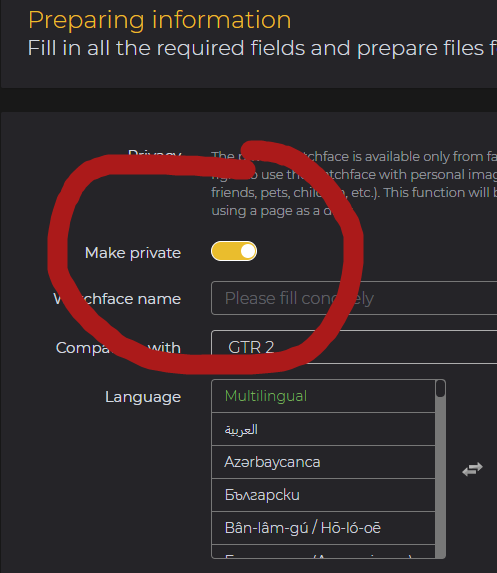This screenshot has width=497, height=573.
Task: Click the Preparing information heading
Action: pos(160,20)
